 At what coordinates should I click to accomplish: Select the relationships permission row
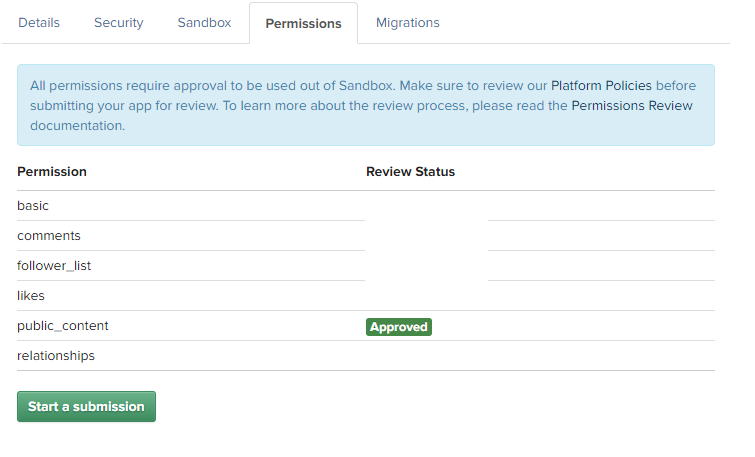[x=366, y=356]
